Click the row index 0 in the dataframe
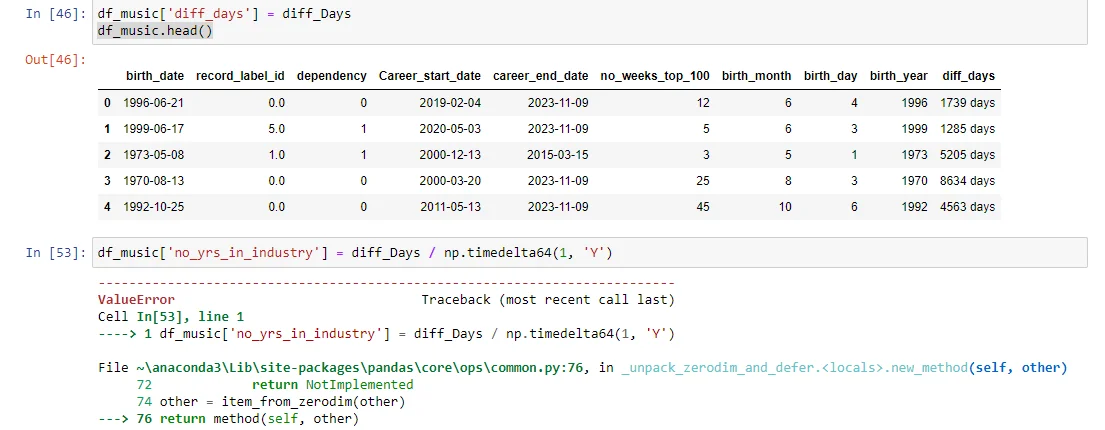This screenshot has height=430, width=1105. pos(107,103)
